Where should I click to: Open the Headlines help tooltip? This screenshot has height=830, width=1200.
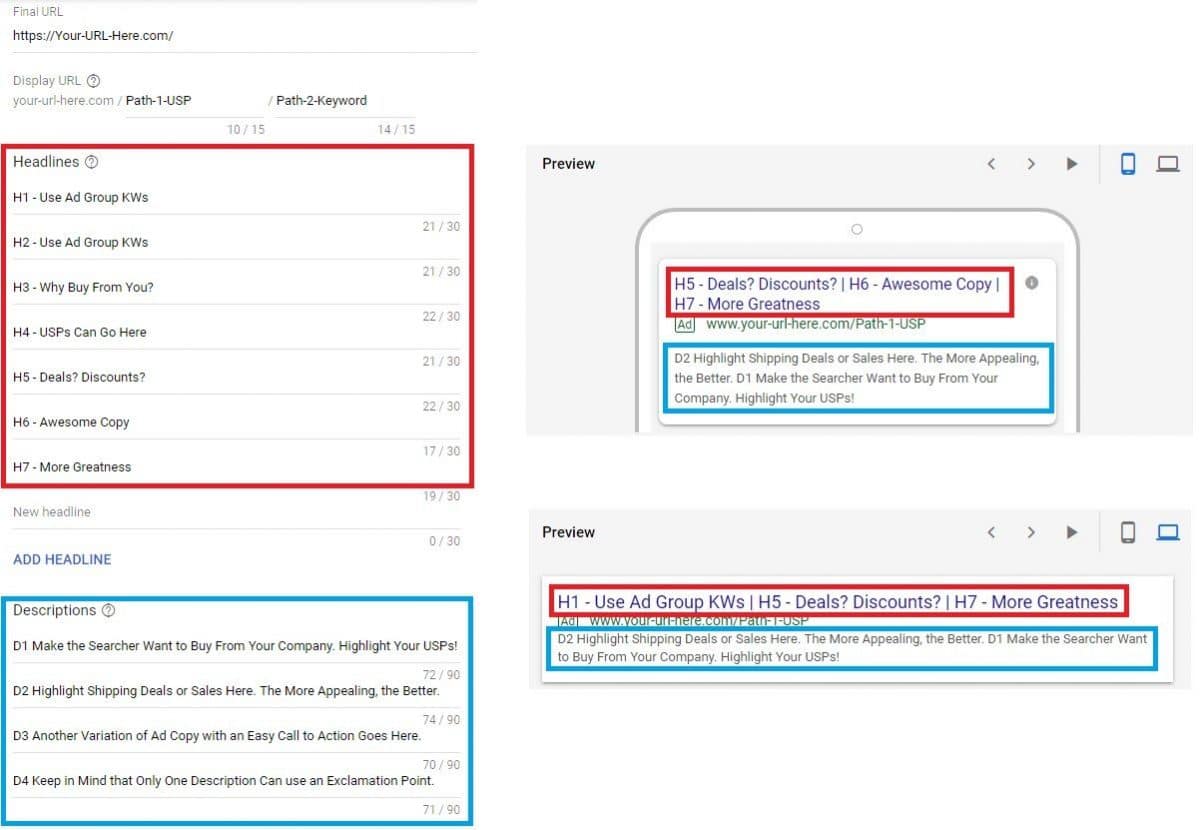point(91,161)
